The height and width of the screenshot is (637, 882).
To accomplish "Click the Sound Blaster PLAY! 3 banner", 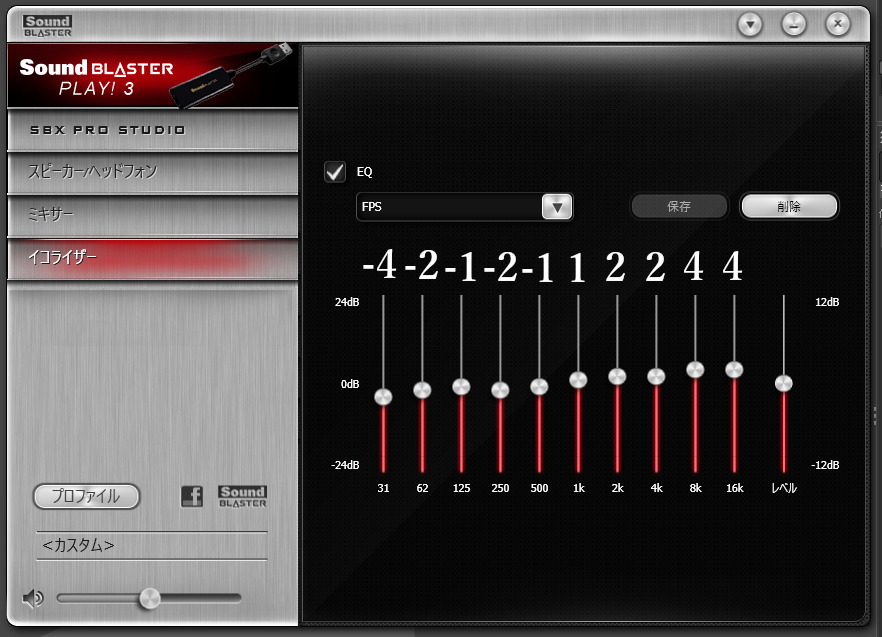I will coord(152,75).
